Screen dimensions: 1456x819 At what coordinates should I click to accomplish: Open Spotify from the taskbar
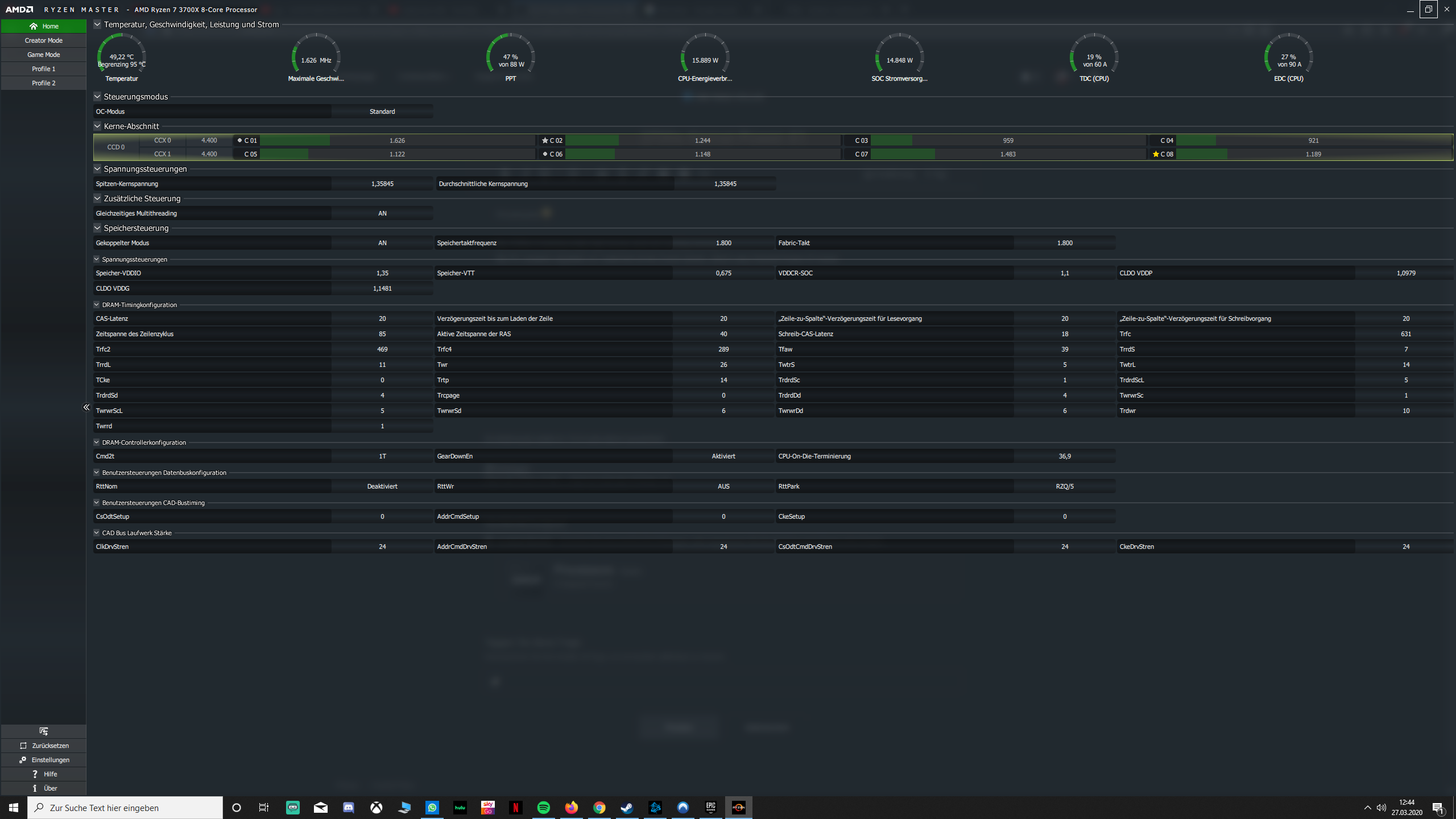point(543,808)
